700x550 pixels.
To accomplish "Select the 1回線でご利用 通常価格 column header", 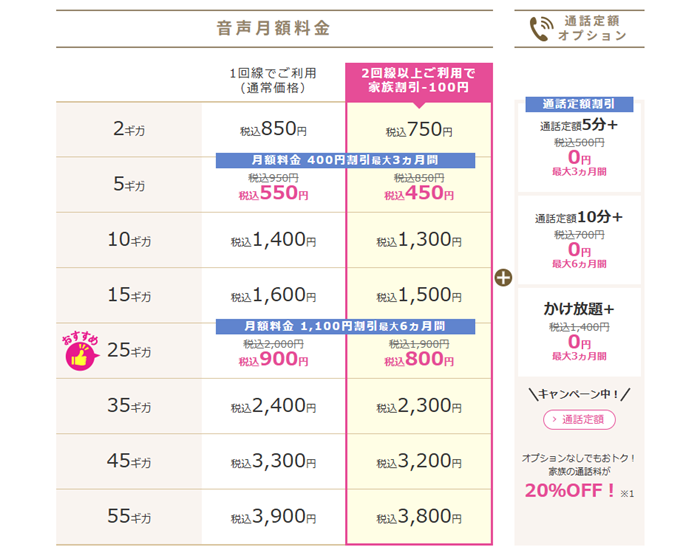I will pyautogui.click(x=273, y=80).
